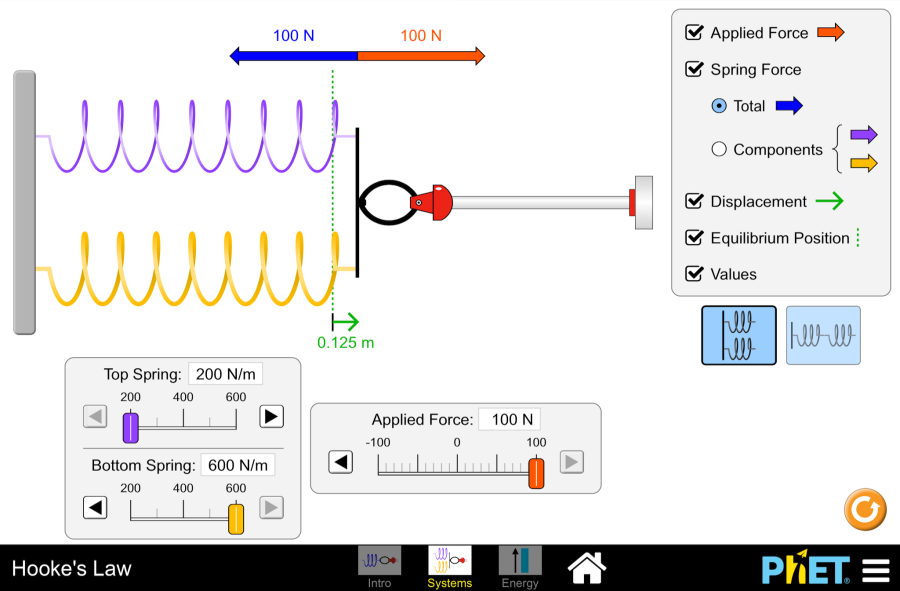Increase top spring constant with right arrow
The image size is (900, 591).
[271, 416]
